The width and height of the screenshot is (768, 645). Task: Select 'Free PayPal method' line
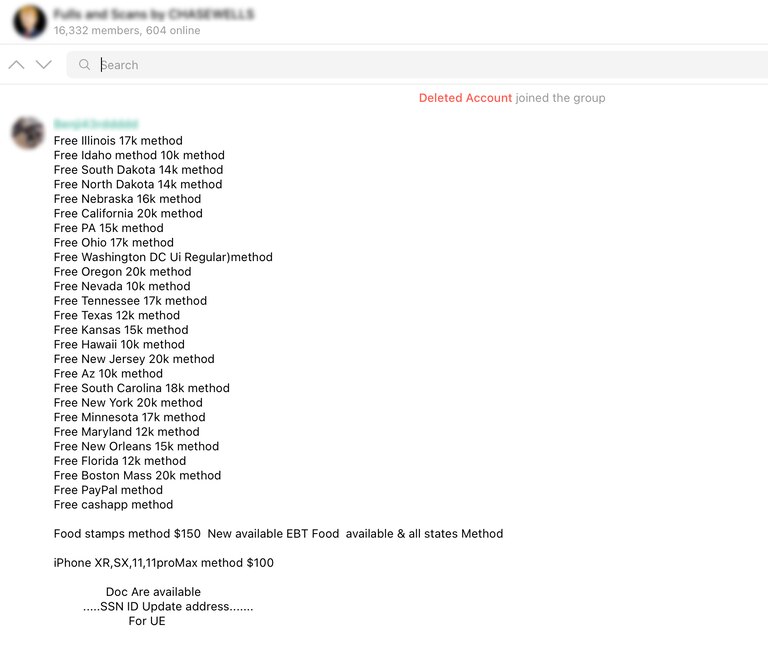tap(108, 490)
